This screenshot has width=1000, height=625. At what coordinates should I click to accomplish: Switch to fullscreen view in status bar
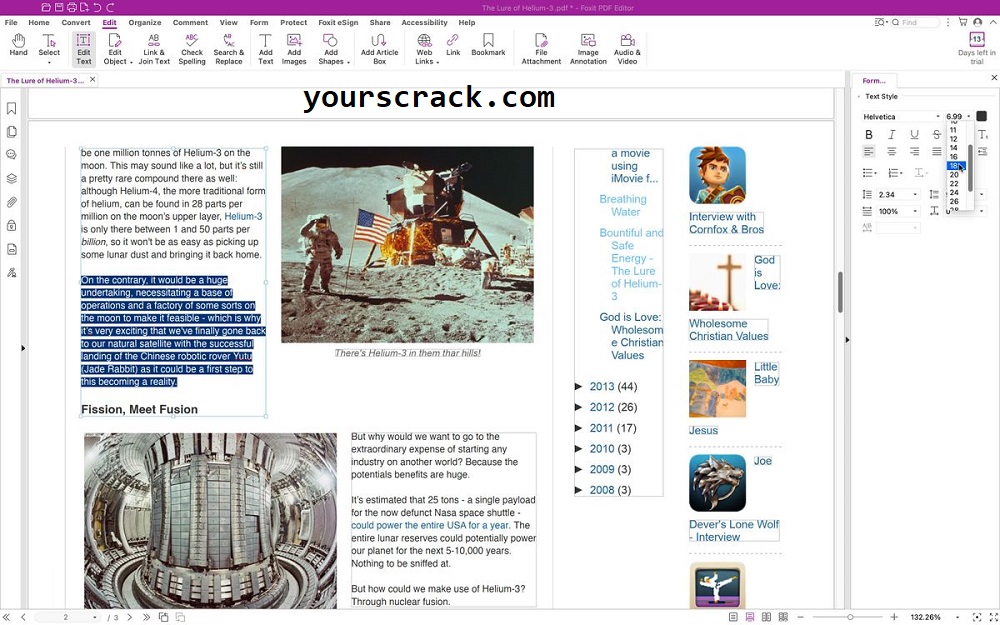pyautogui.click(x=993, y=617)
